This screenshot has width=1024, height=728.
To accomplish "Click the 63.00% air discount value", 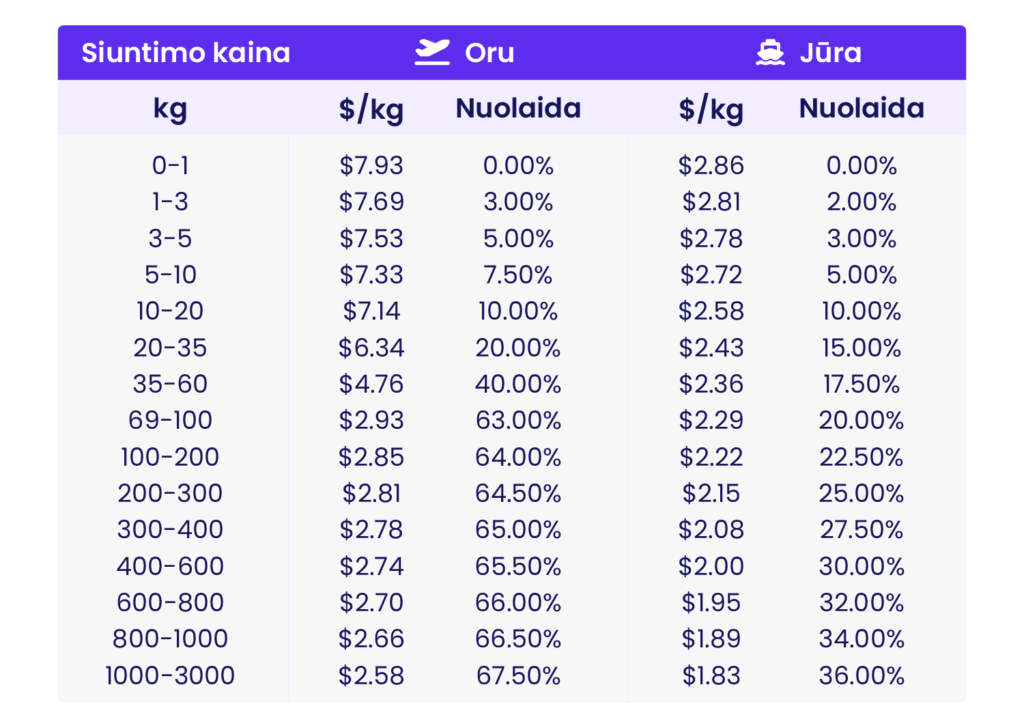I will coord(518,420).
